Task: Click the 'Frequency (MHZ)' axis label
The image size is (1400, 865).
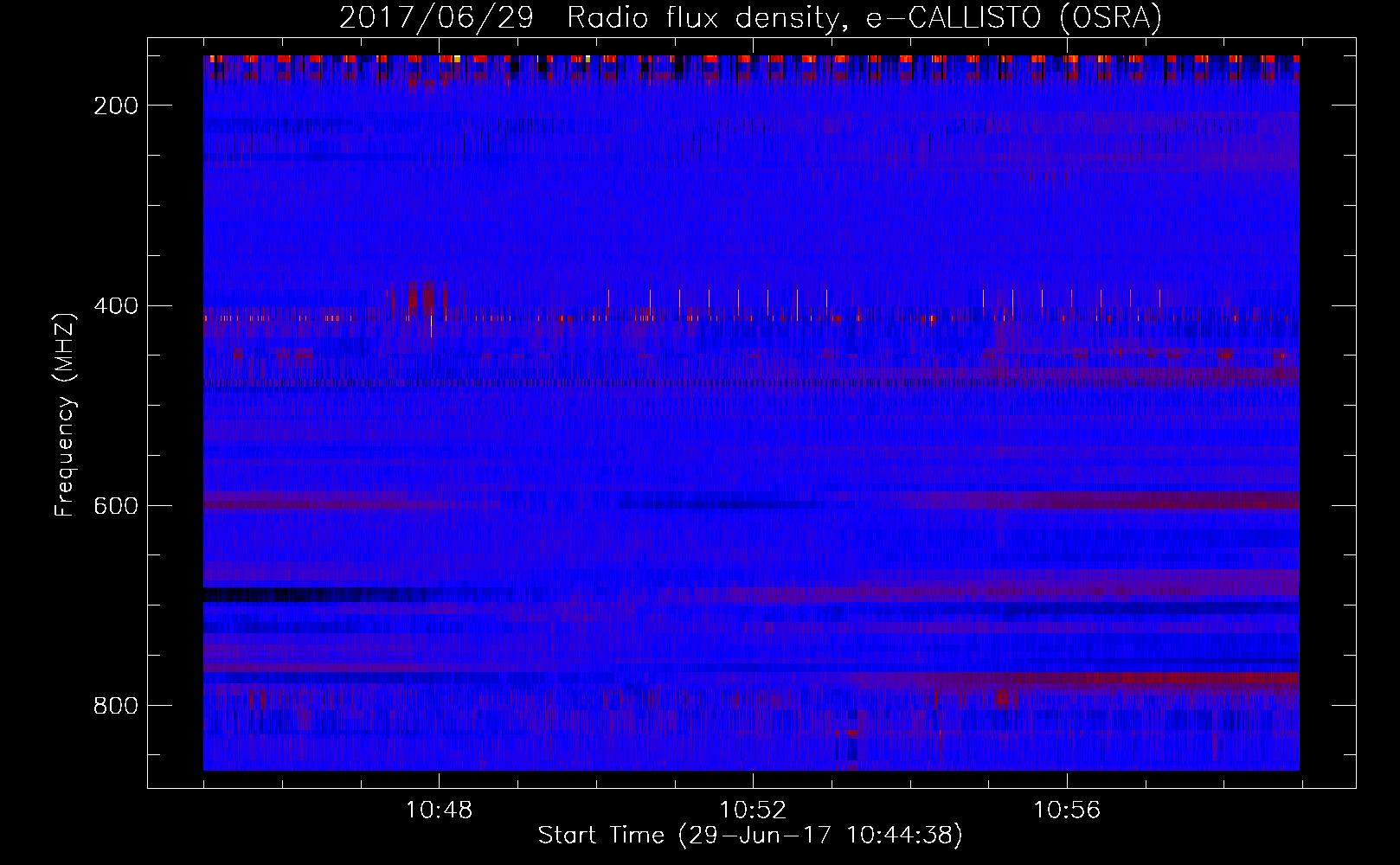Action: pyautogui.click(x=65, y=414)
